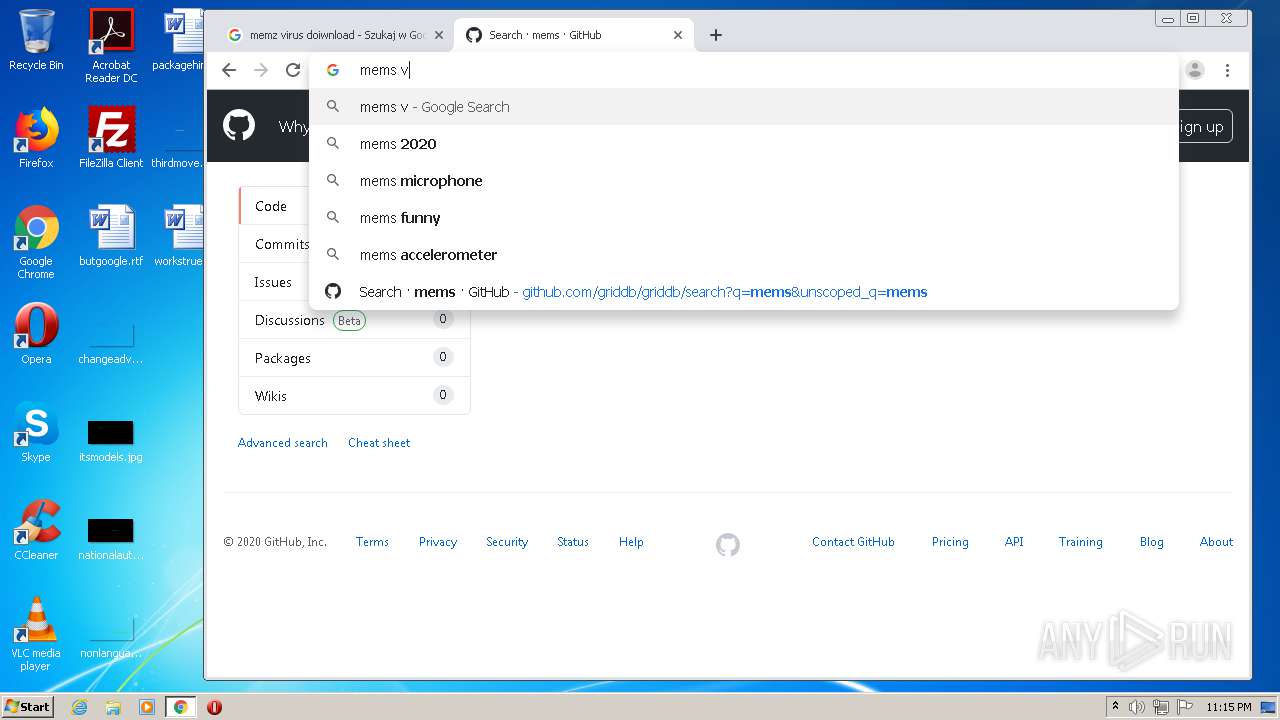Viewport: 1280px width, 720px height.
Task: Open the Chrome profile avatar icon
Action: [1195, 70]
